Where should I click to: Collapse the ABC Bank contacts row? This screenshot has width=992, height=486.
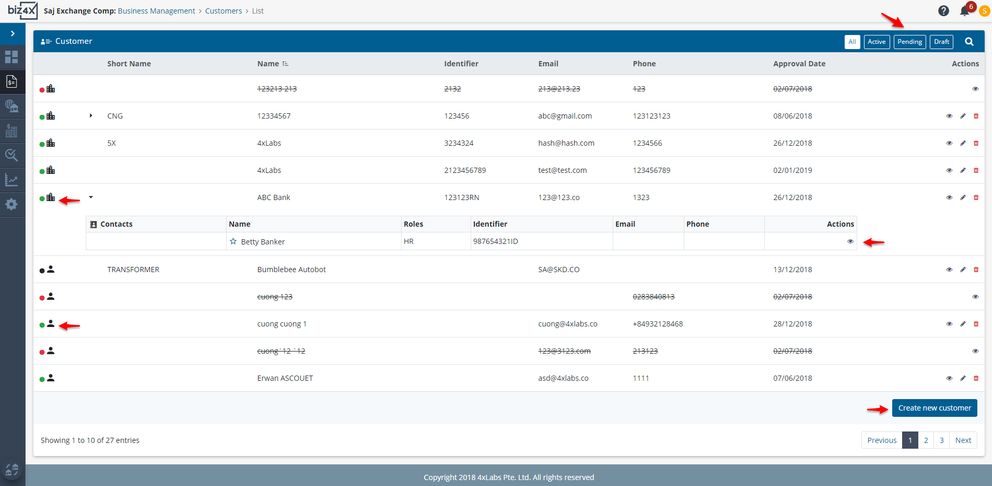click(x=90, y=198)
